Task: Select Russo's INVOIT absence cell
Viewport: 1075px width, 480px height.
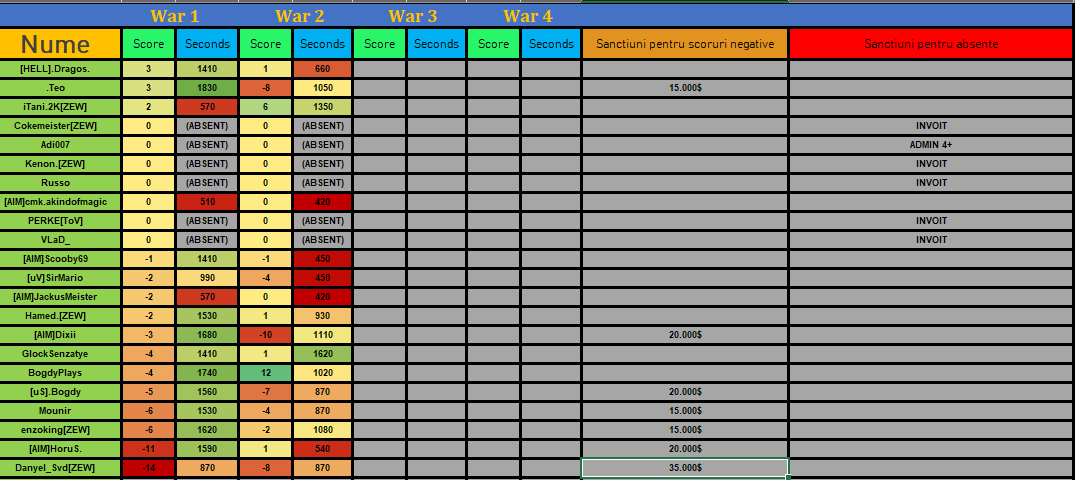Action: 931,183
